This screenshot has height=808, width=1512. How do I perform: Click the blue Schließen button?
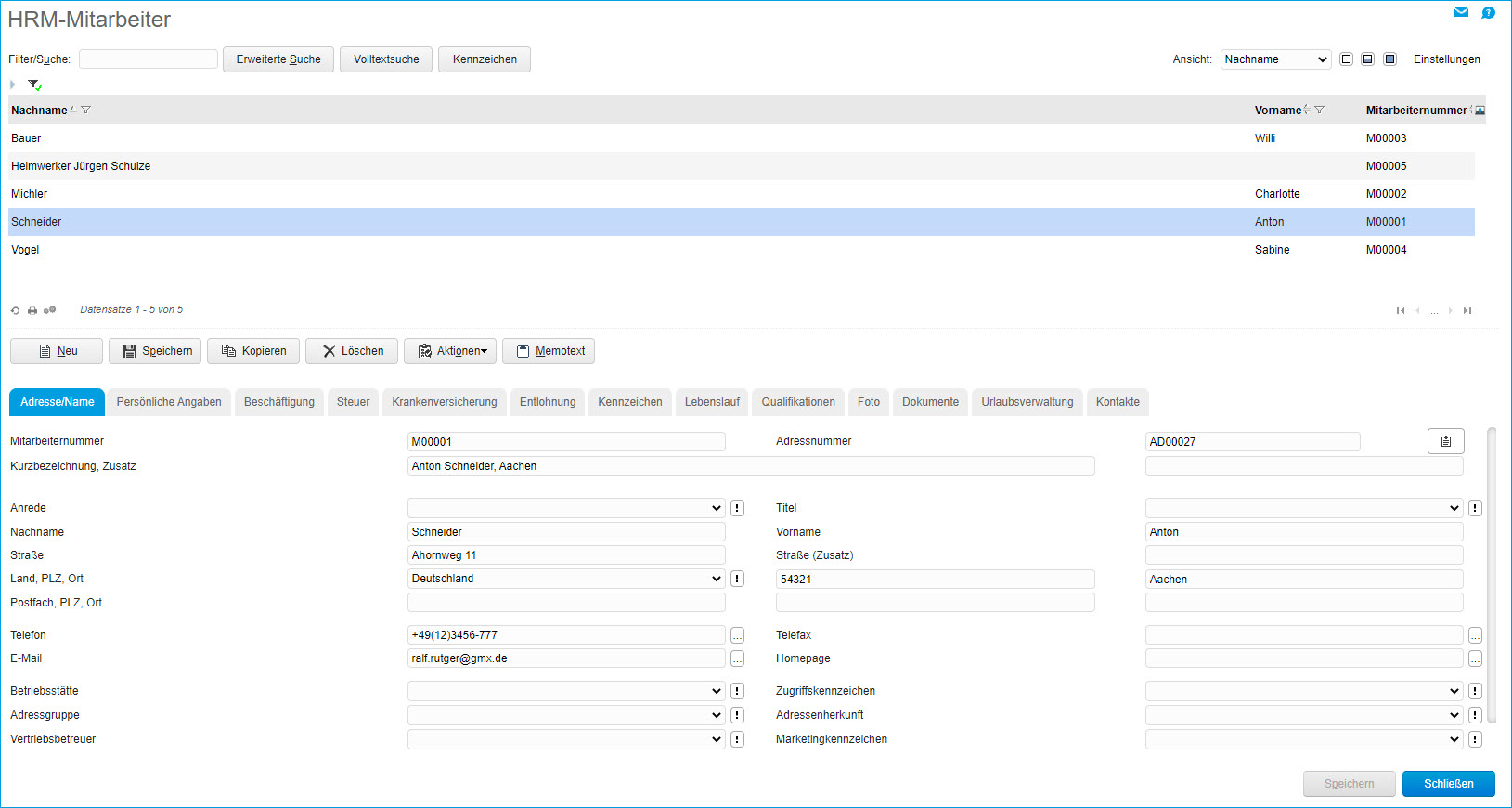[x=1449, y=784]
